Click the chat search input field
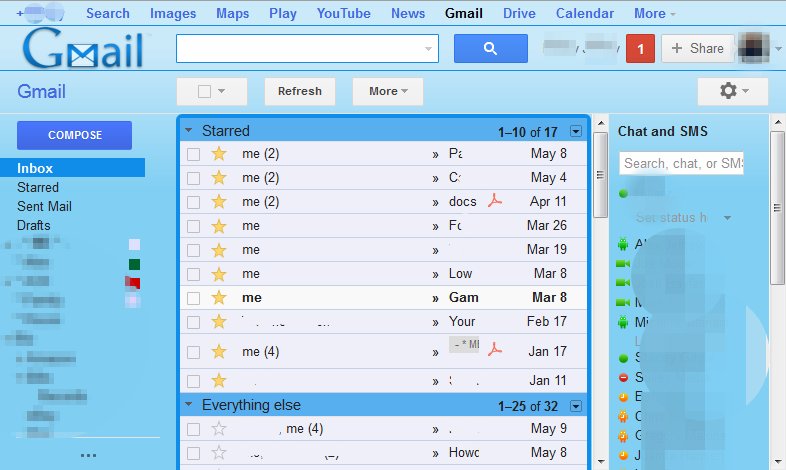 [x=680, y=163]
